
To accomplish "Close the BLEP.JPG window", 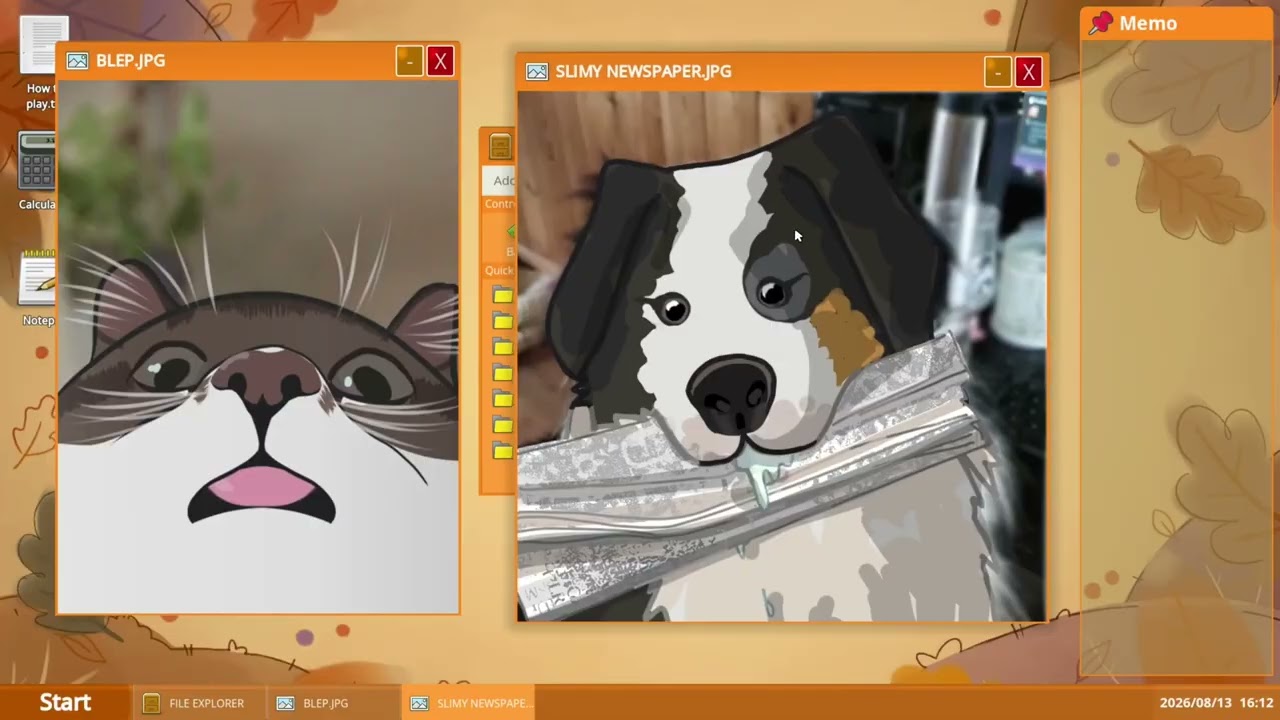I will click(x=440, y=61).
